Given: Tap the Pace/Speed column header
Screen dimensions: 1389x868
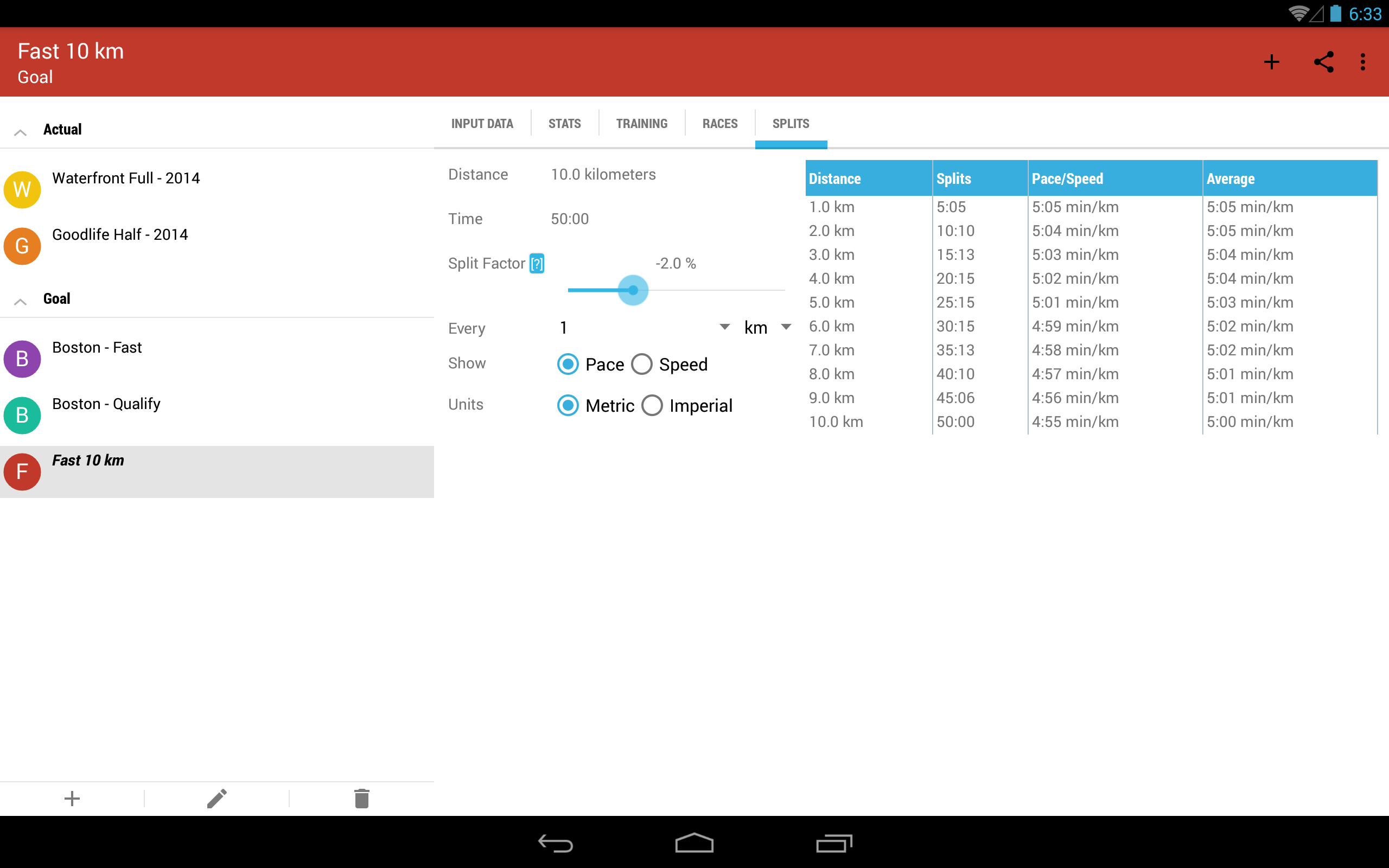Looking at the screenshot, I should coord(1115,178).
